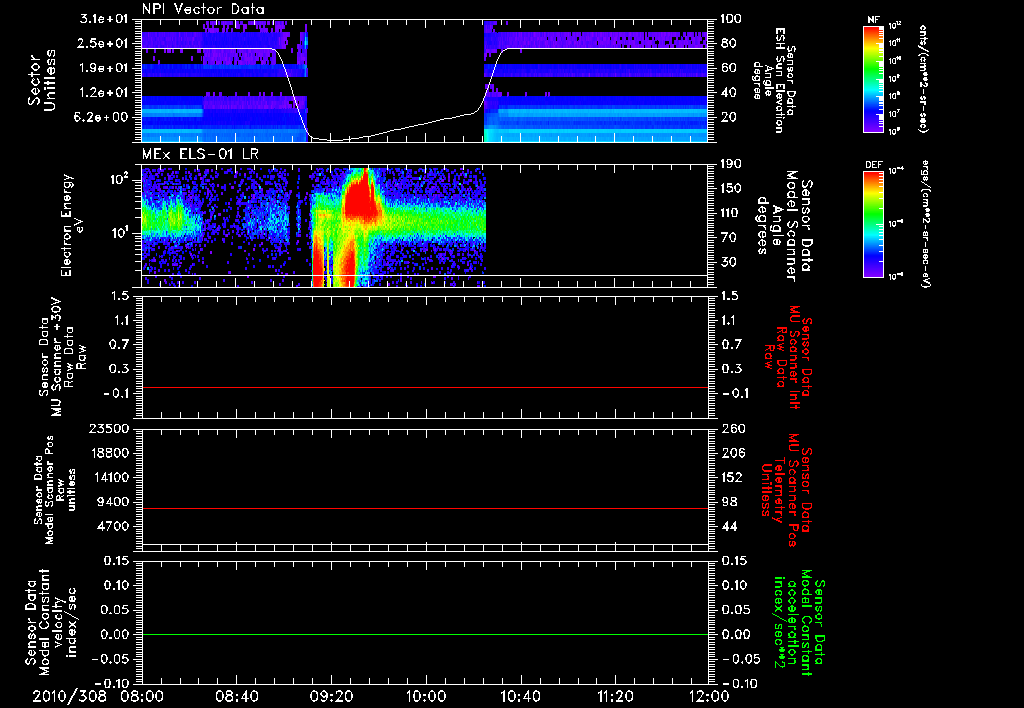Viewport: 1024px width, 708px height.
Task: Select the "DEF" label above the colorbar
Action: 874,165
